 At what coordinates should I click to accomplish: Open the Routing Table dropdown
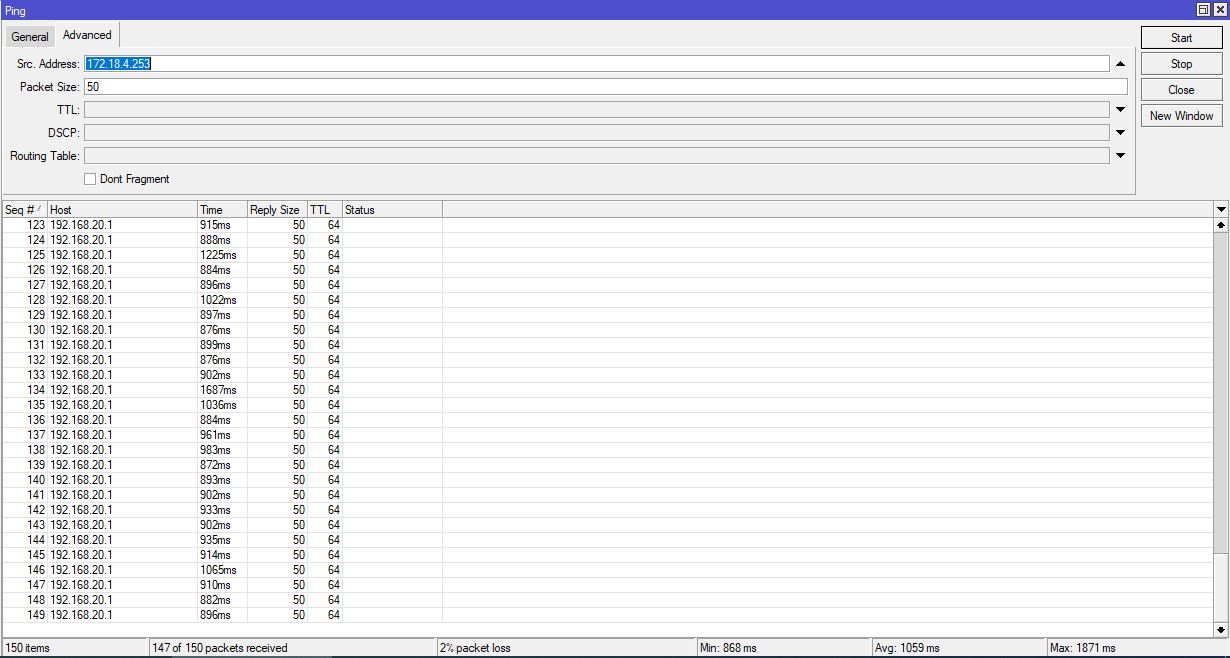click(1120, 155)
